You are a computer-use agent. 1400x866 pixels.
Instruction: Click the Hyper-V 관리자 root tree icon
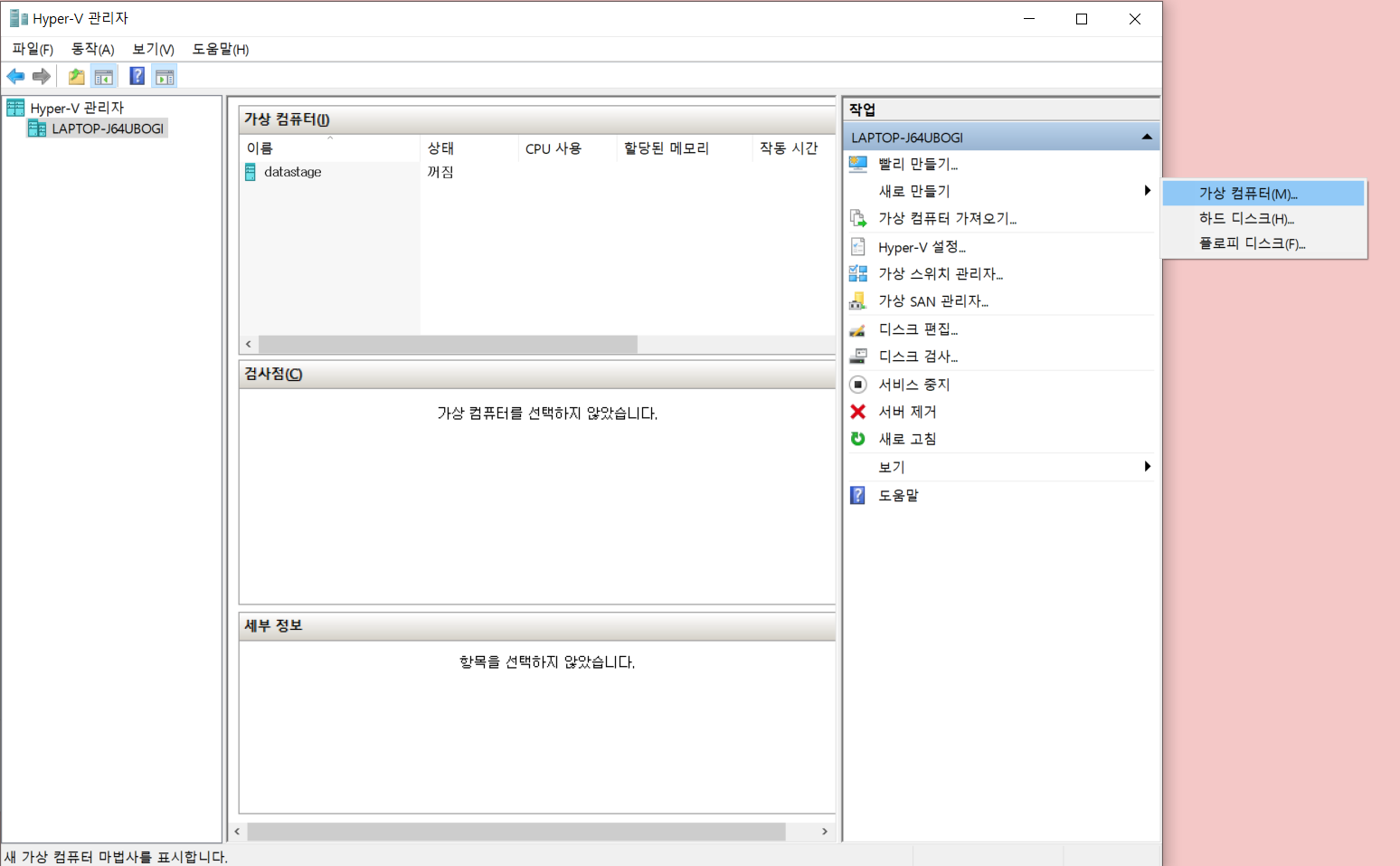pos(15,108)
